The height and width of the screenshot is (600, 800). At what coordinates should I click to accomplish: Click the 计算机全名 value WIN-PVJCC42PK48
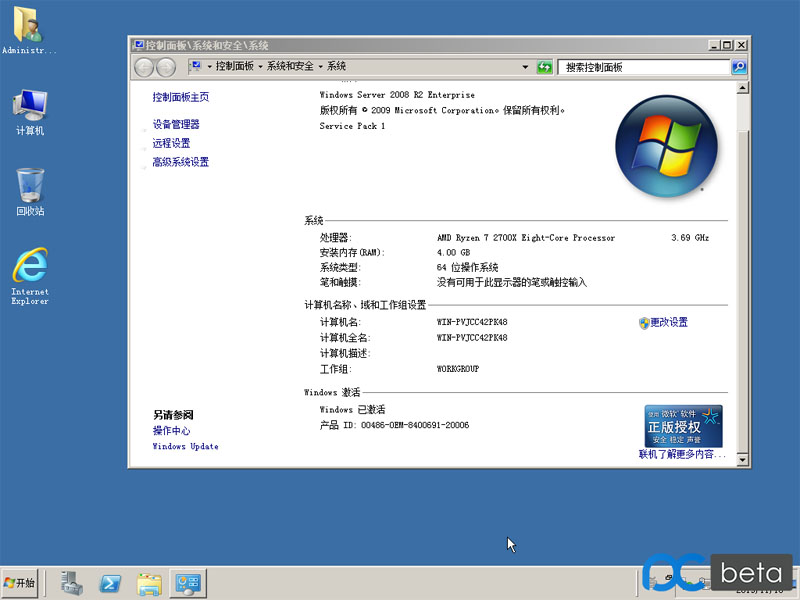[x=472, y=338]
